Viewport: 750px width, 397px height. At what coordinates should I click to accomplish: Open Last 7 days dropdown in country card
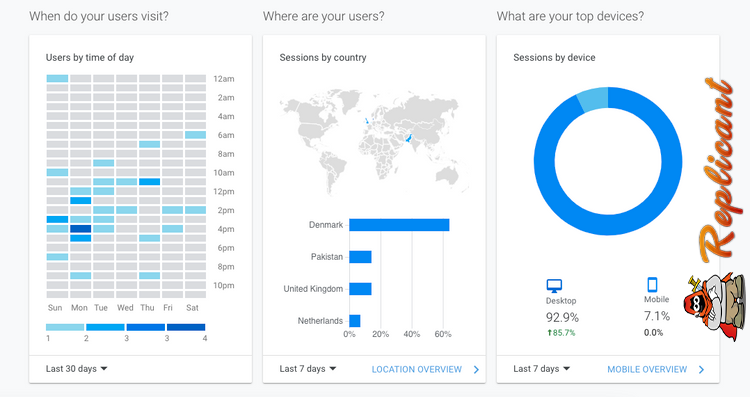pyautogui.click(x=308, y=369)
